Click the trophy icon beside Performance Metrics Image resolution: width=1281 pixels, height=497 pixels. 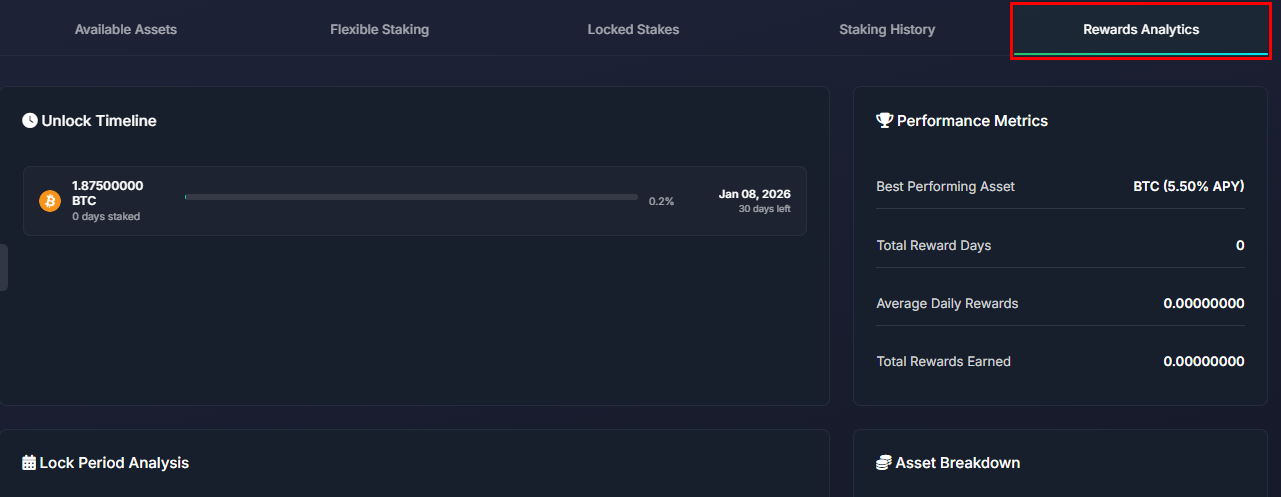click(x=884, y=121)
